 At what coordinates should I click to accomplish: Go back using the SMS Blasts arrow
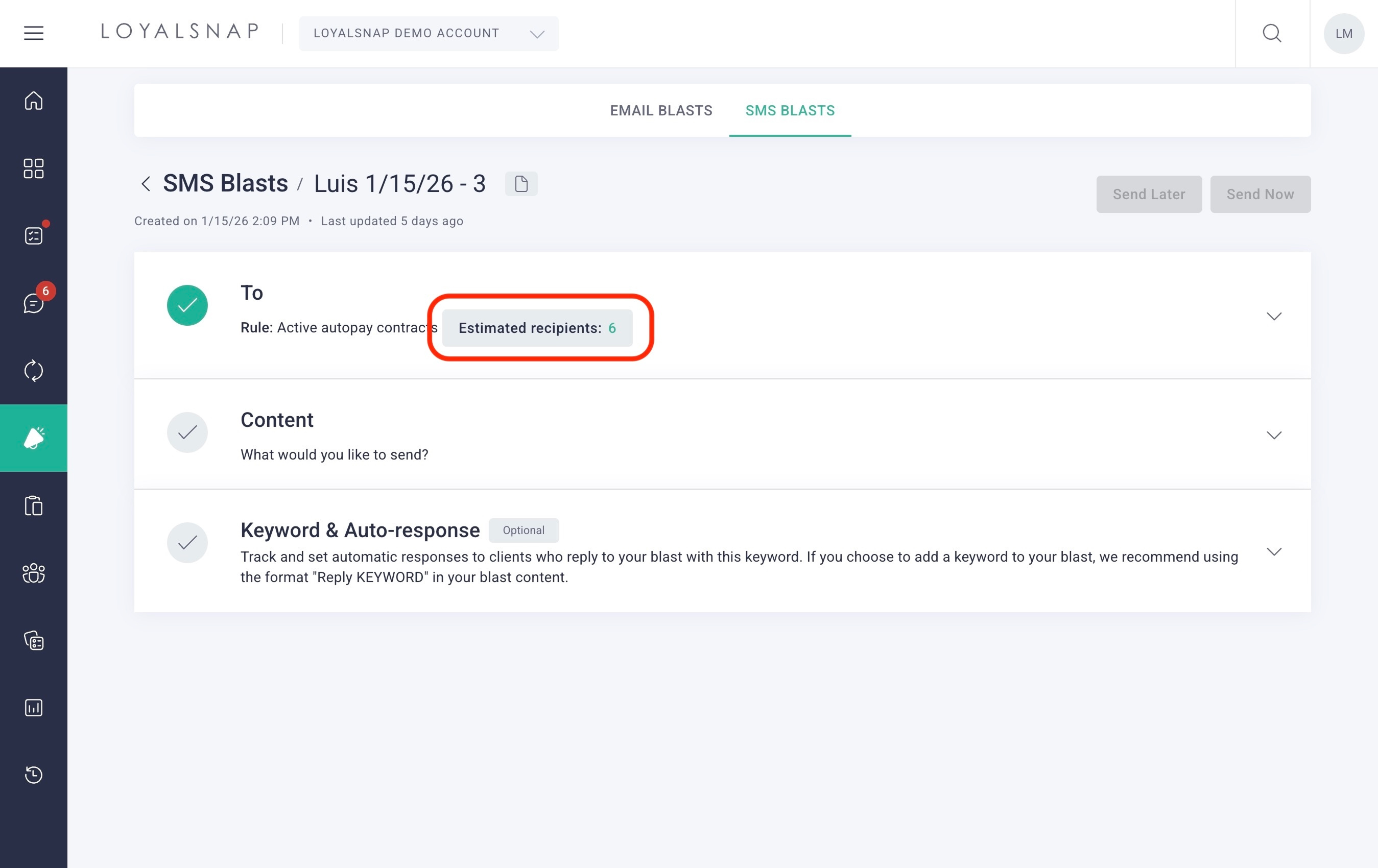[146, 184]
